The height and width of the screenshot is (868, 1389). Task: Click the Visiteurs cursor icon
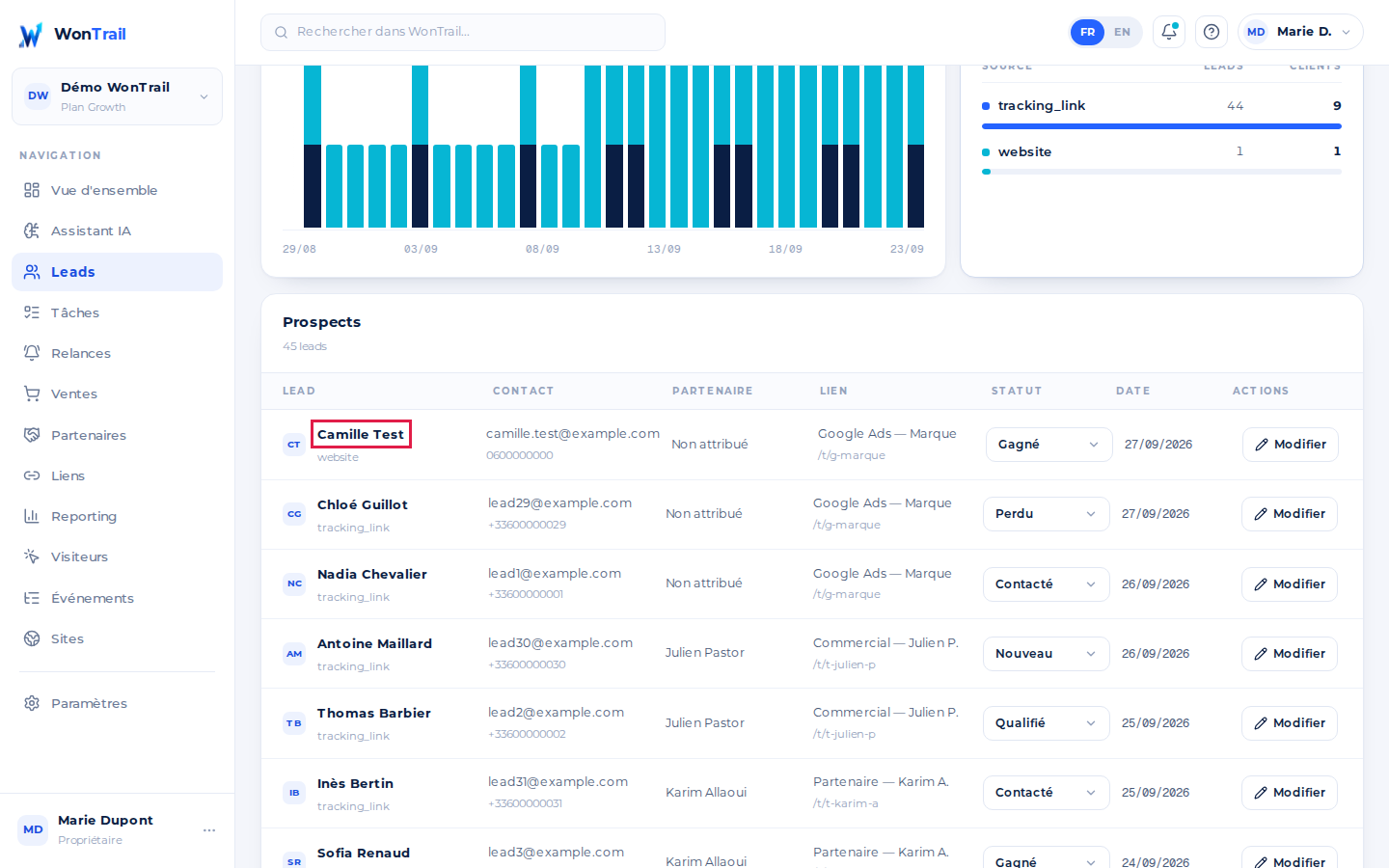pyautogui.click(x=32, y=556)
